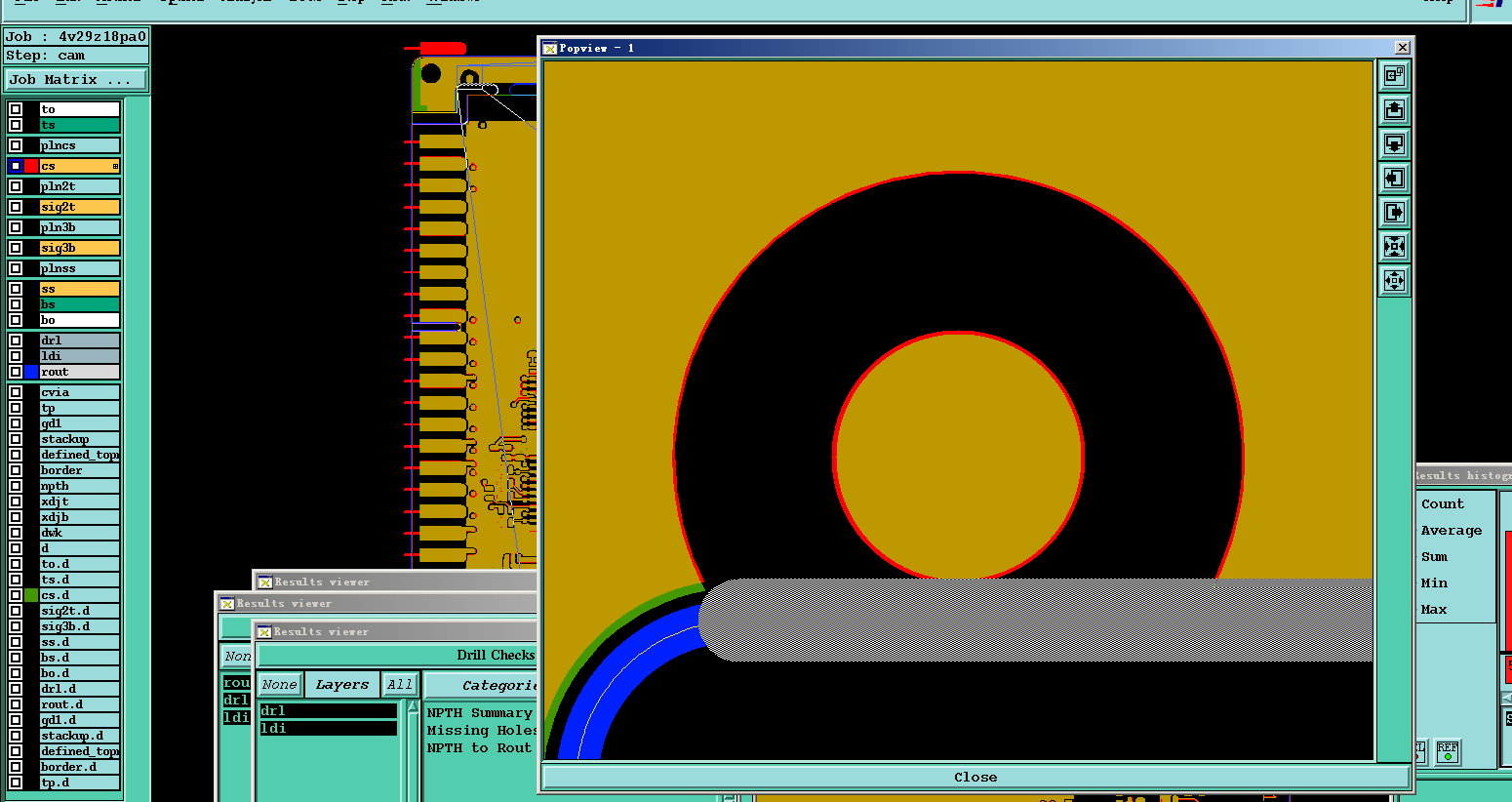Select the ldi layer name in layer list
This screenshot has height=802, width=1512.
(x=79, y=356)
